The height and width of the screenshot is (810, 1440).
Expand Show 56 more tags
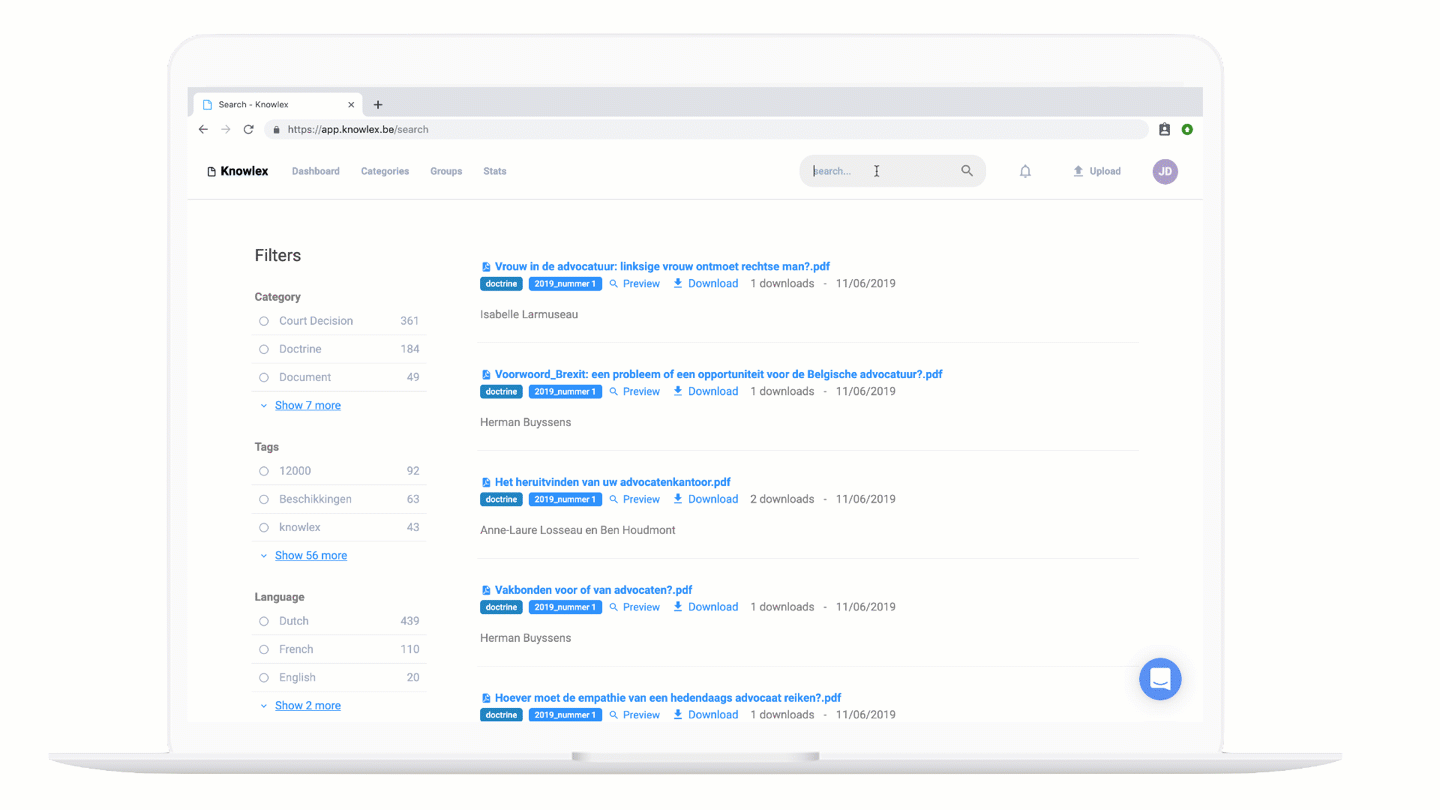(x=310, y=556)
